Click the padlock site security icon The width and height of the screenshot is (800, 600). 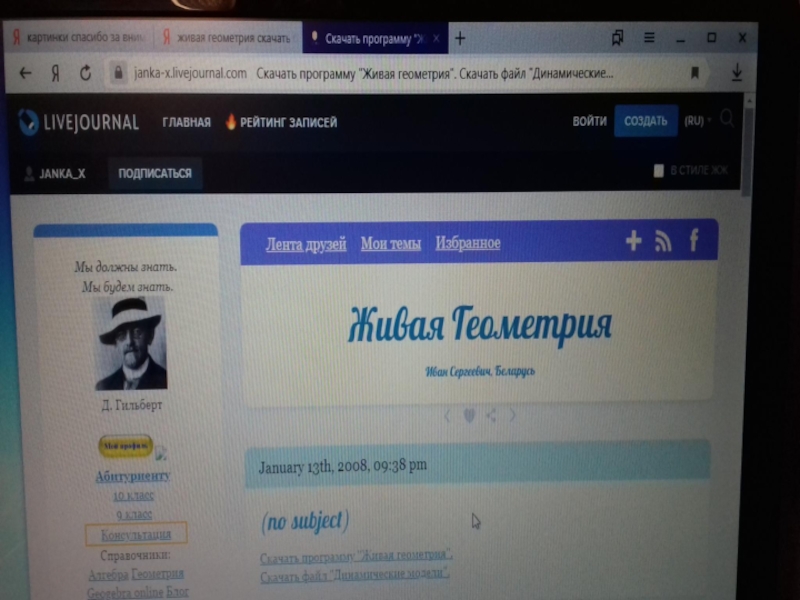(118, 73)
